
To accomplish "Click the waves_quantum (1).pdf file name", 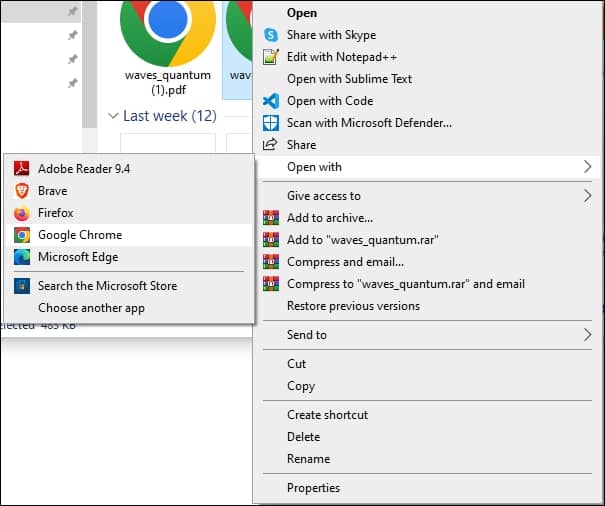I will tap(168, 82).
